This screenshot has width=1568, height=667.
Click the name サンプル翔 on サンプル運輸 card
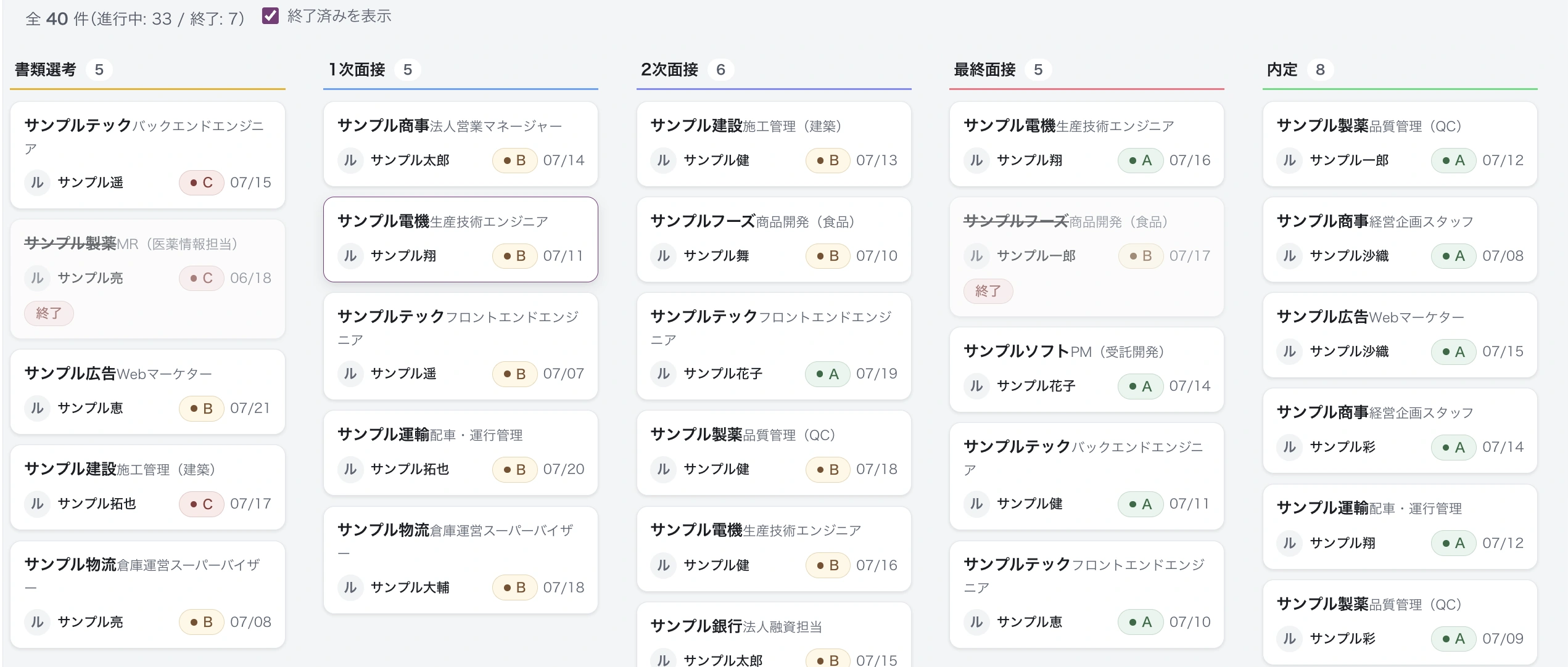click(1343, 543)
